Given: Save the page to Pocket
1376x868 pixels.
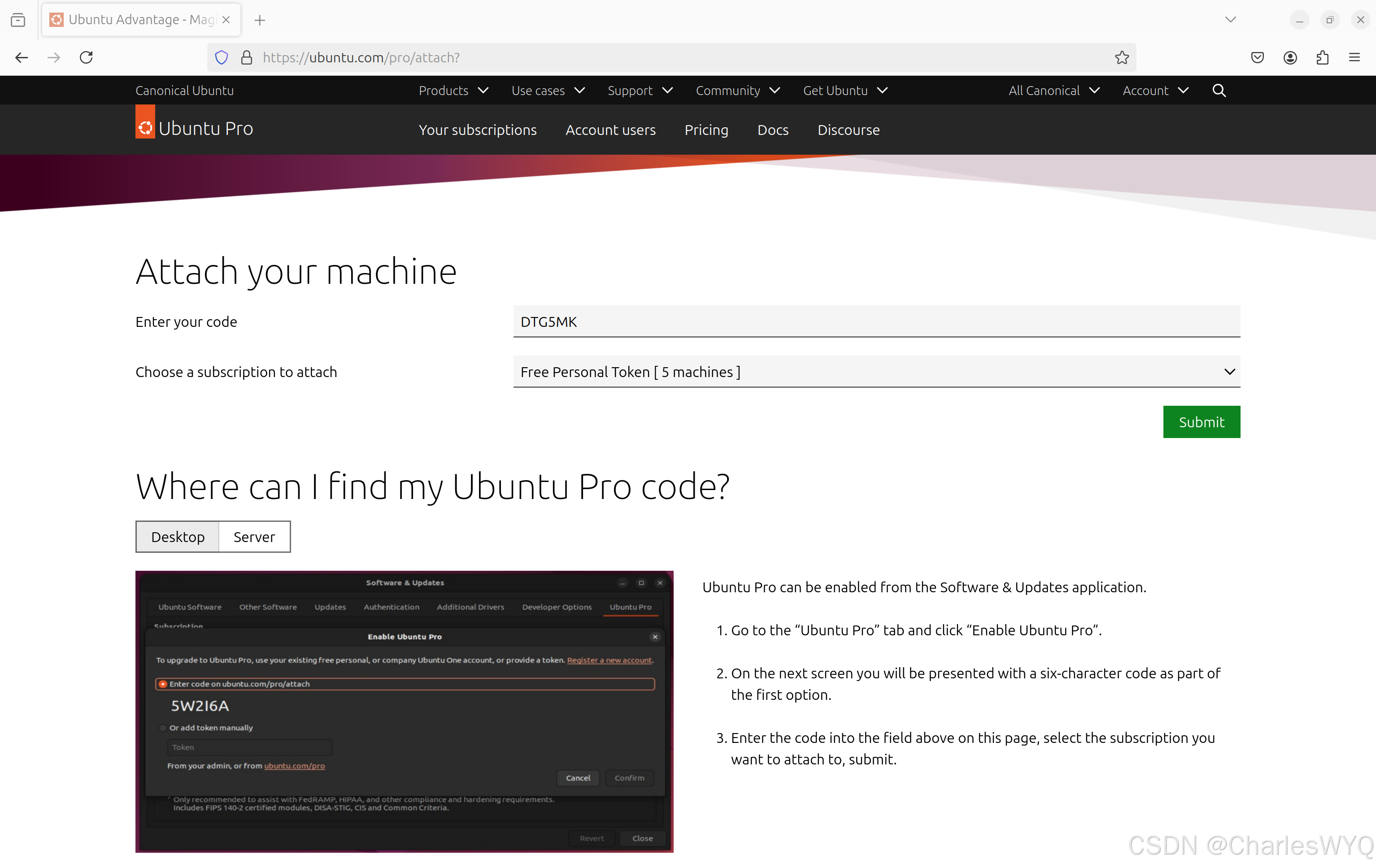Looking at the screenshot, I should [x=1257, y=57].
